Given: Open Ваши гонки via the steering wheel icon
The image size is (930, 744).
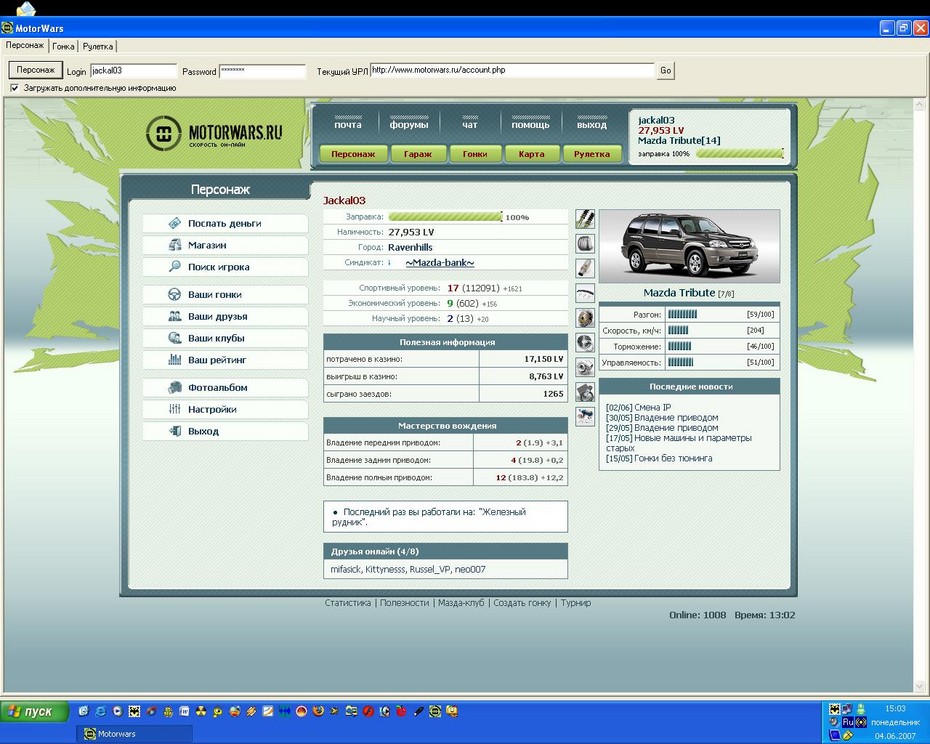Looking at the screenshot, I should (174, 294).
